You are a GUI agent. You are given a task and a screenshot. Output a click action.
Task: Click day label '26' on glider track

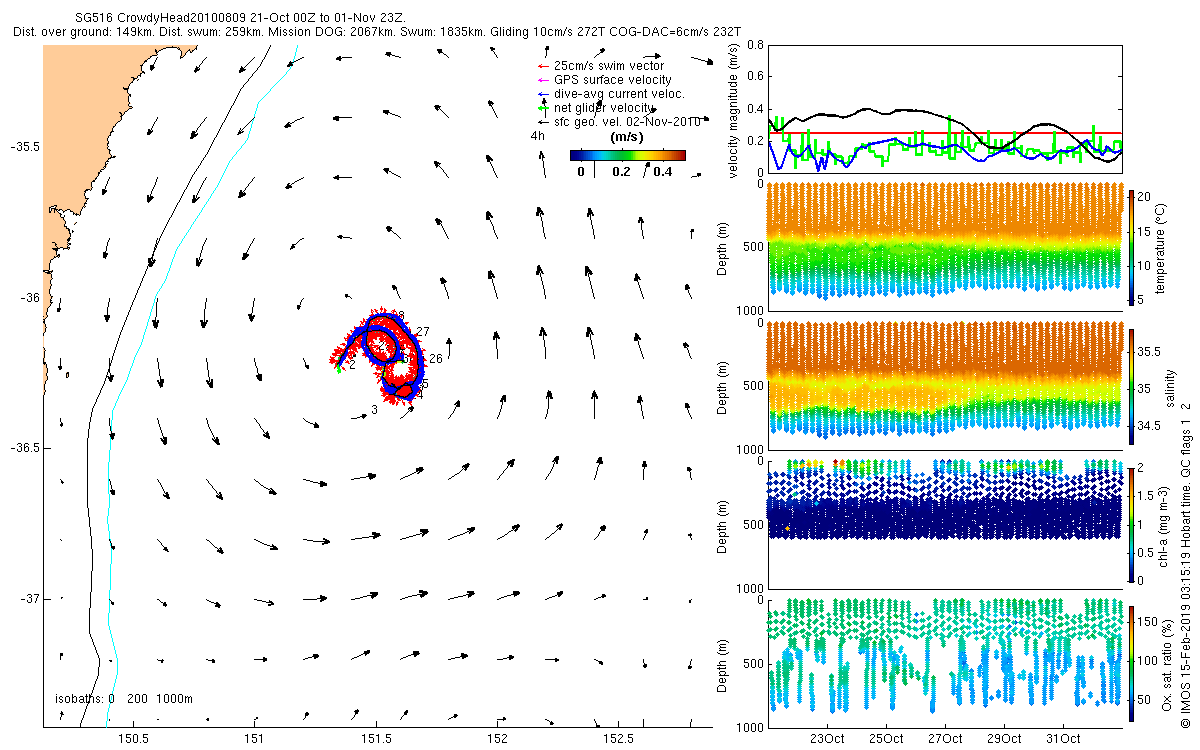436,359
